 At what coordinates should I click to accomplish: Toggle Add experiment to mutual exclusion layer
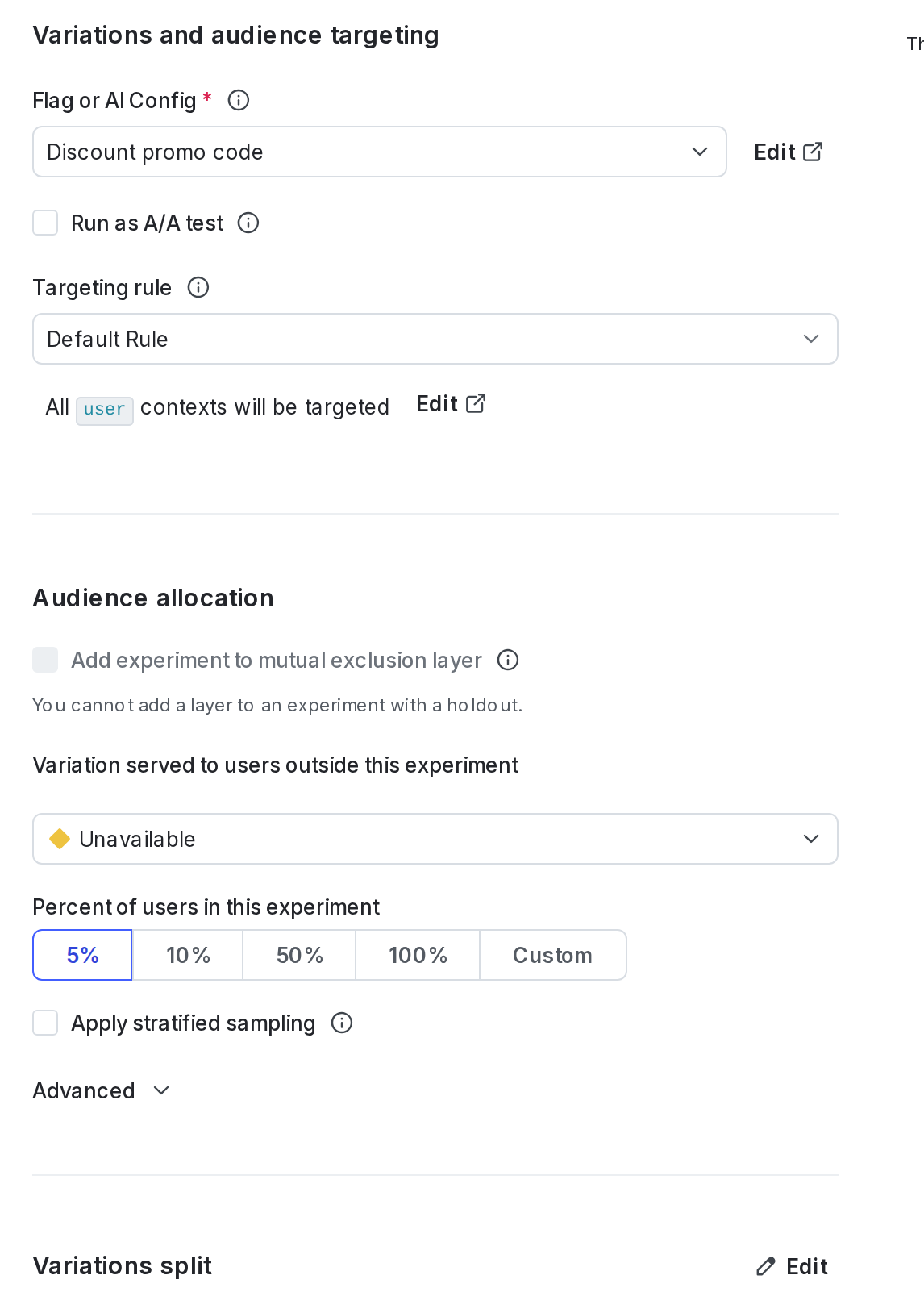[45, 661]
